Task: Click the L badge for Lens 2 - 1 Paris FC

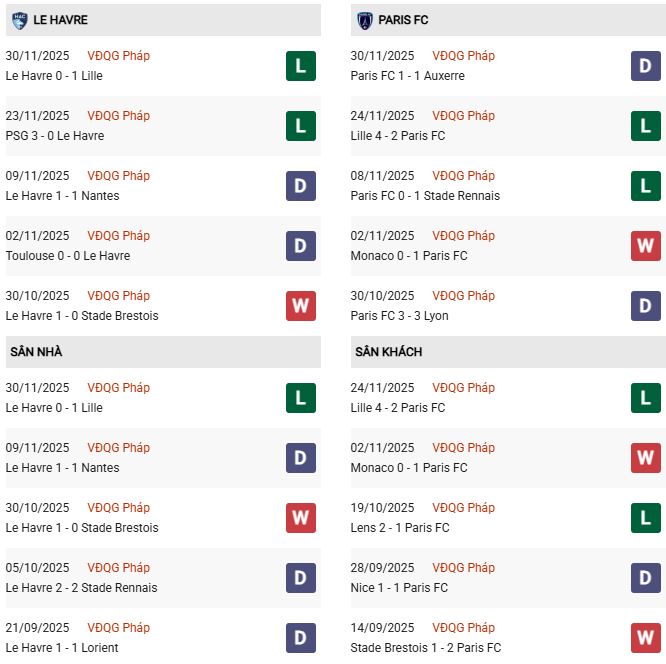Action: click(646, 518)
